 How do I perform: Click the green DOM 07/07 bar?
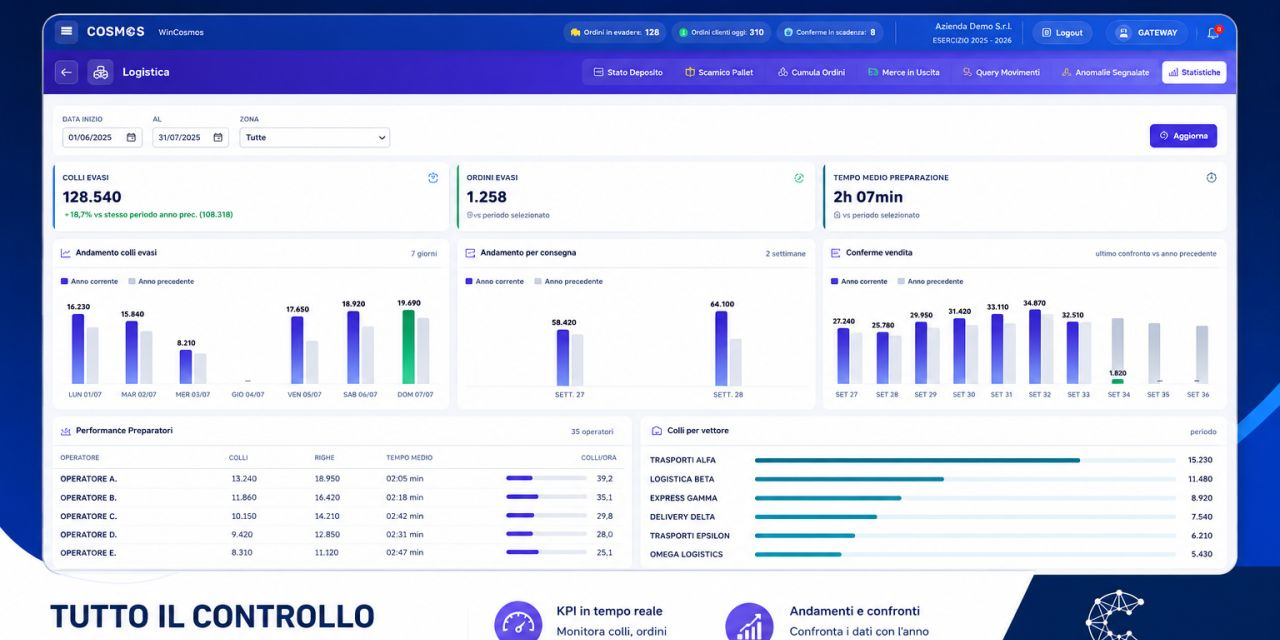click(408, 347)
